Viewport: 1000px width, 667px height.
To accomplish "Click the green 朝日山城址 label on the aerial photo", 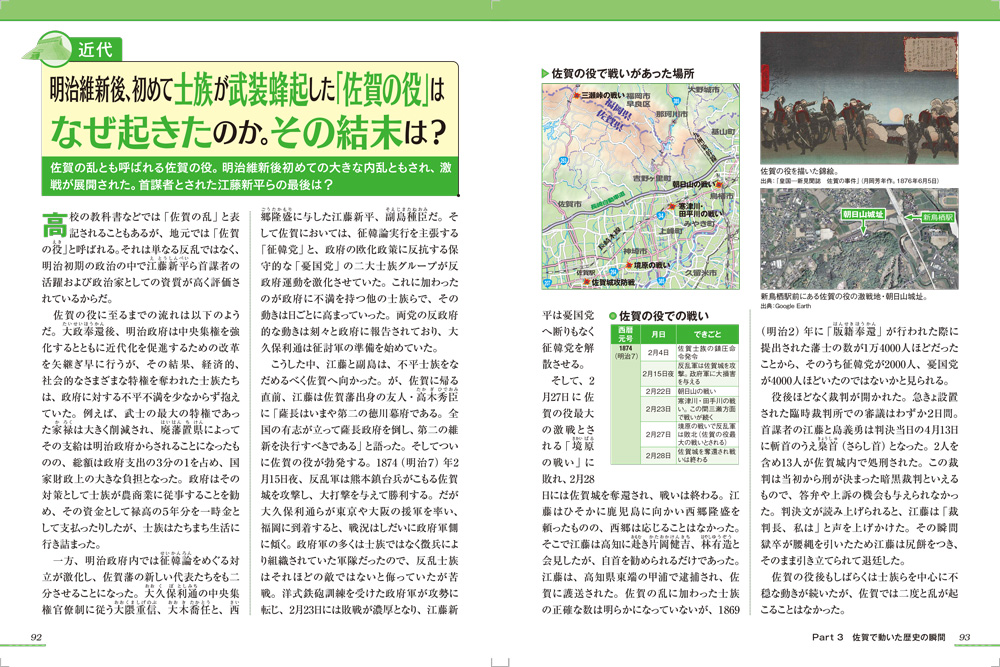I will tap(863, 215).
